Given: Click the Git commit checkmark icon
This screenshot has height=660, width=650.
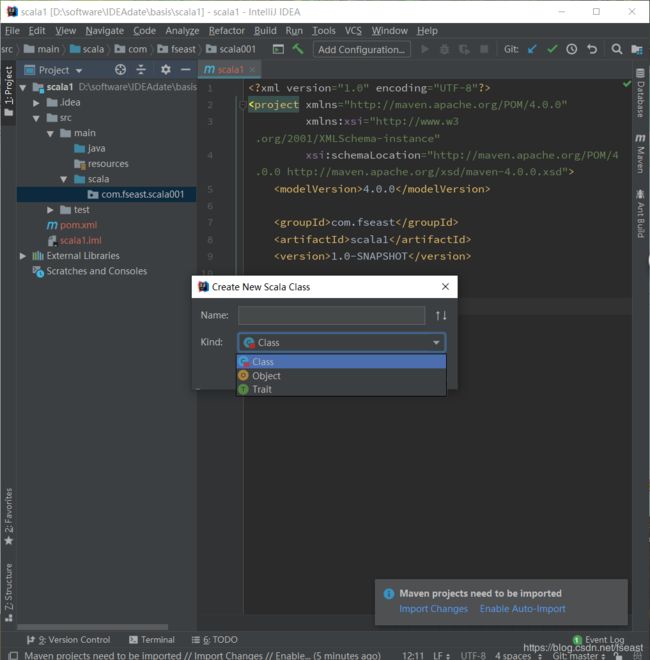Looking at the screenshot, I should 552,49.
